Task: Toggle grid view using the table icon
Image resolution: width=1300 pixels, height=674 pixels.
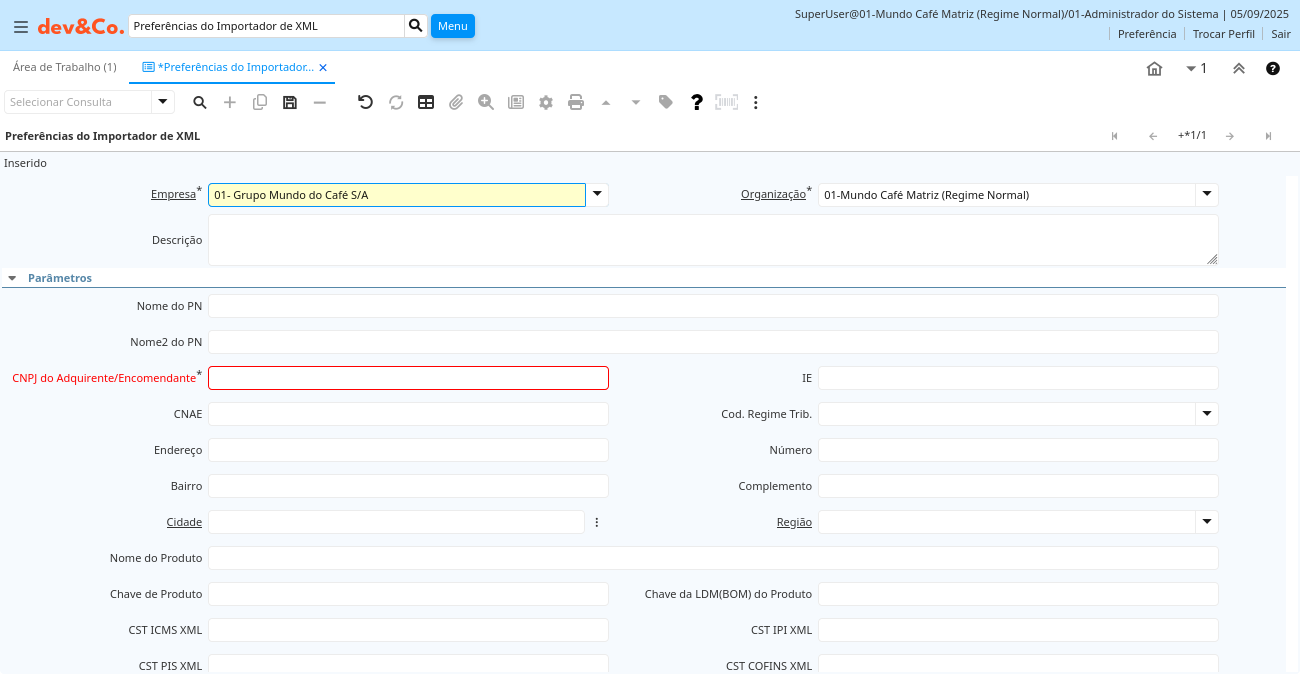Action: pos(426,102)
